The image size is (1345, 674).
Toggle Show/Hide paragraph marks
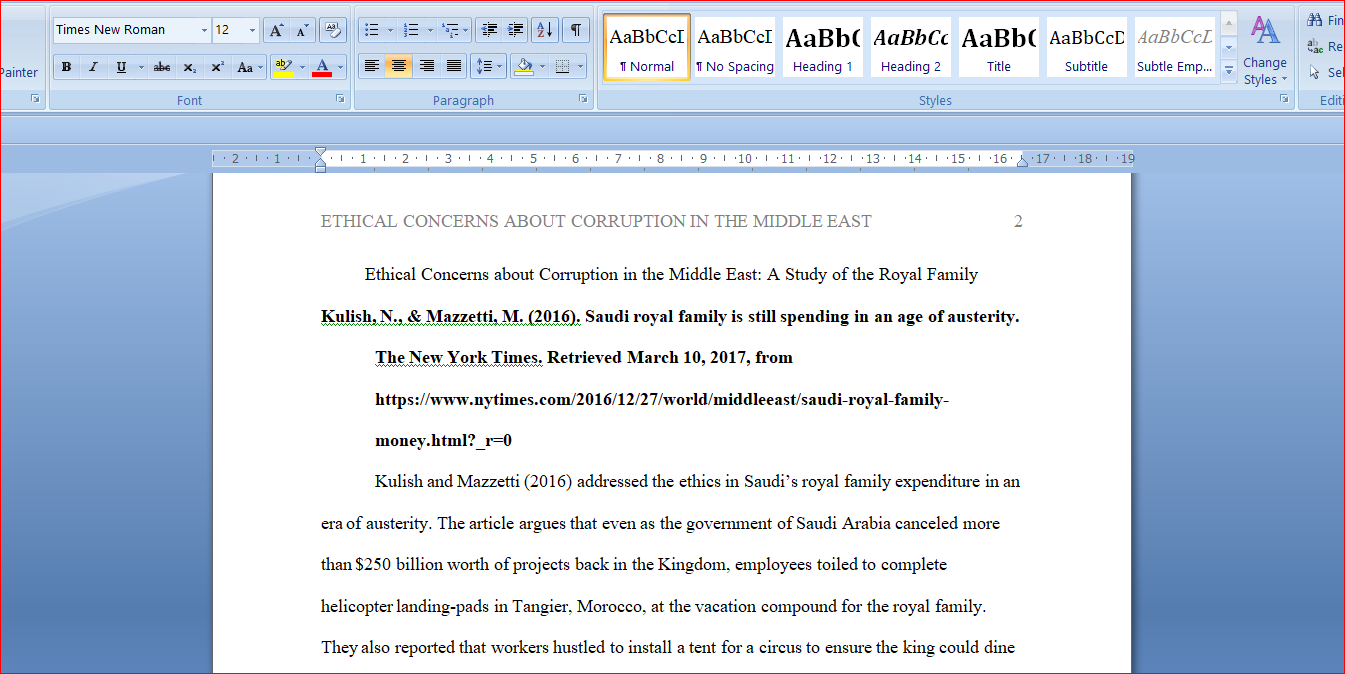(575, 30)
